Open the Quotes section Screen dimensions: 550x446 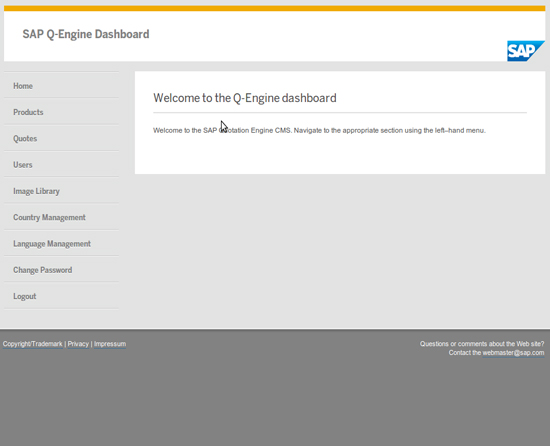click(25, 138)
